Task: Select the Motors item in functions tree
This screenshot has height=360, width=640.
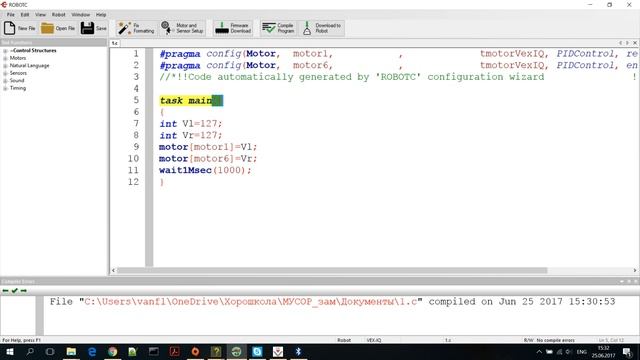Action: (18, 58)
